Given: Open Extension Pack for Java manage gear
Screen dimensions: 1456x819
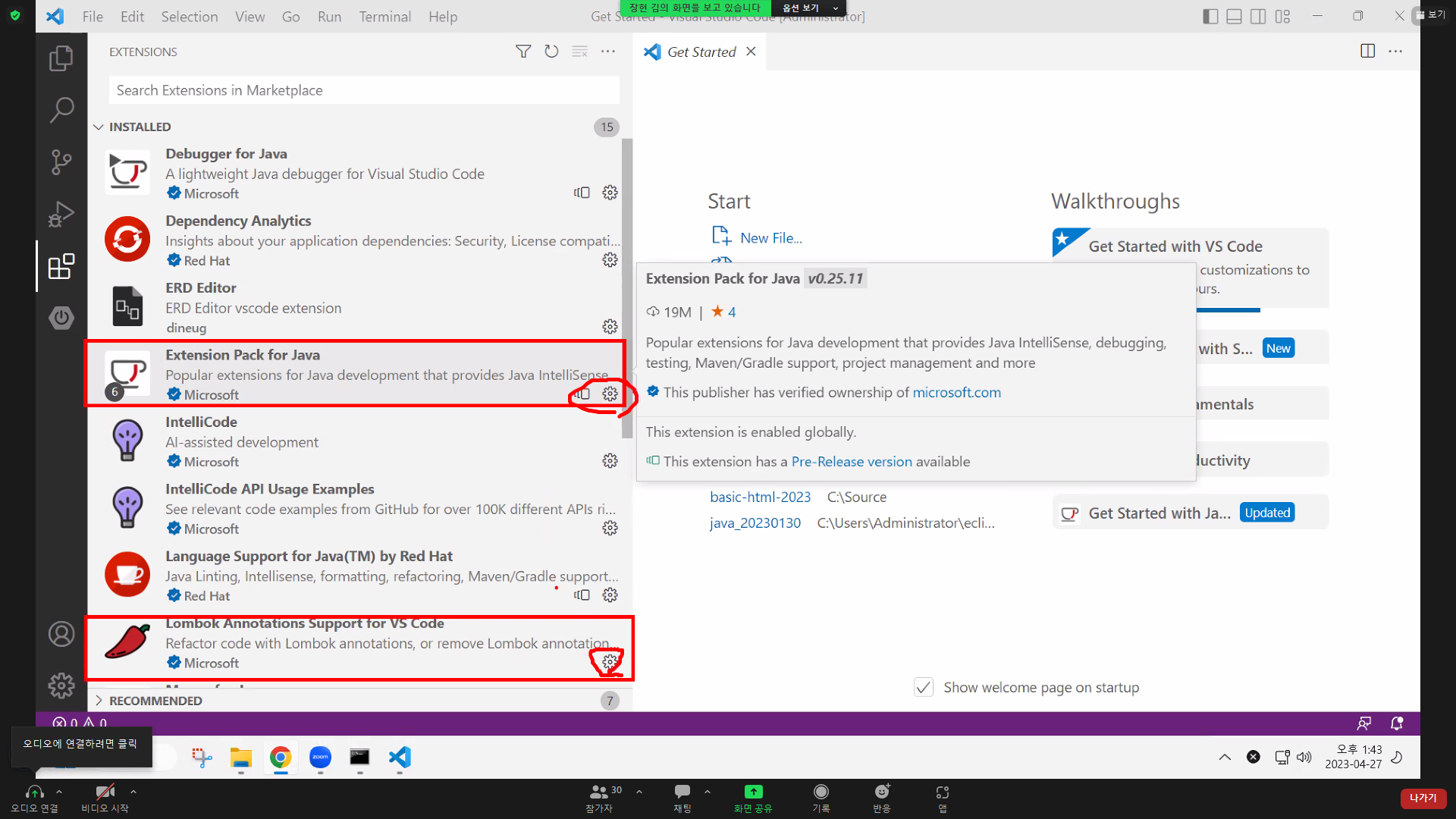Looking at the screenshot, I should [610, 394].
